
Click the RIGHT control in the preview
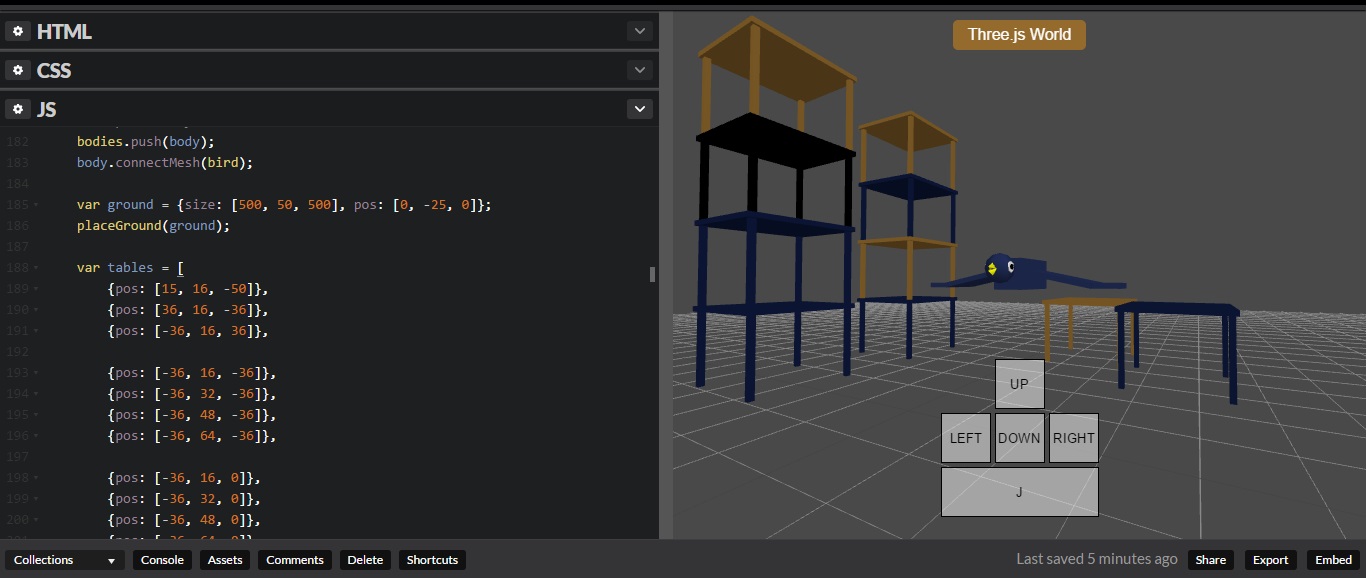point(1073,438)
